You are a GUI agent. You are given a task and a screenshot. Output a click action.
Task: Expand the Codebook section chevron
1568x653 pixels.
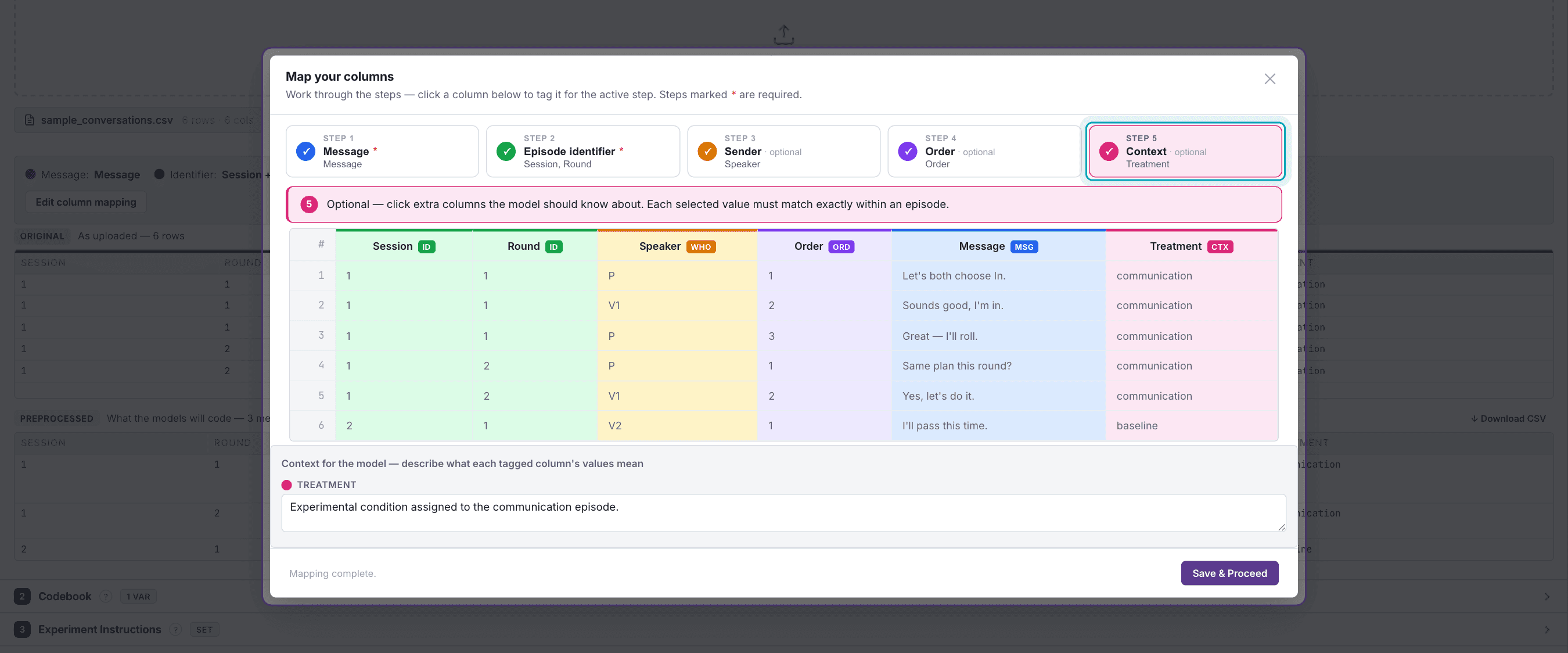coord(1547,596)
